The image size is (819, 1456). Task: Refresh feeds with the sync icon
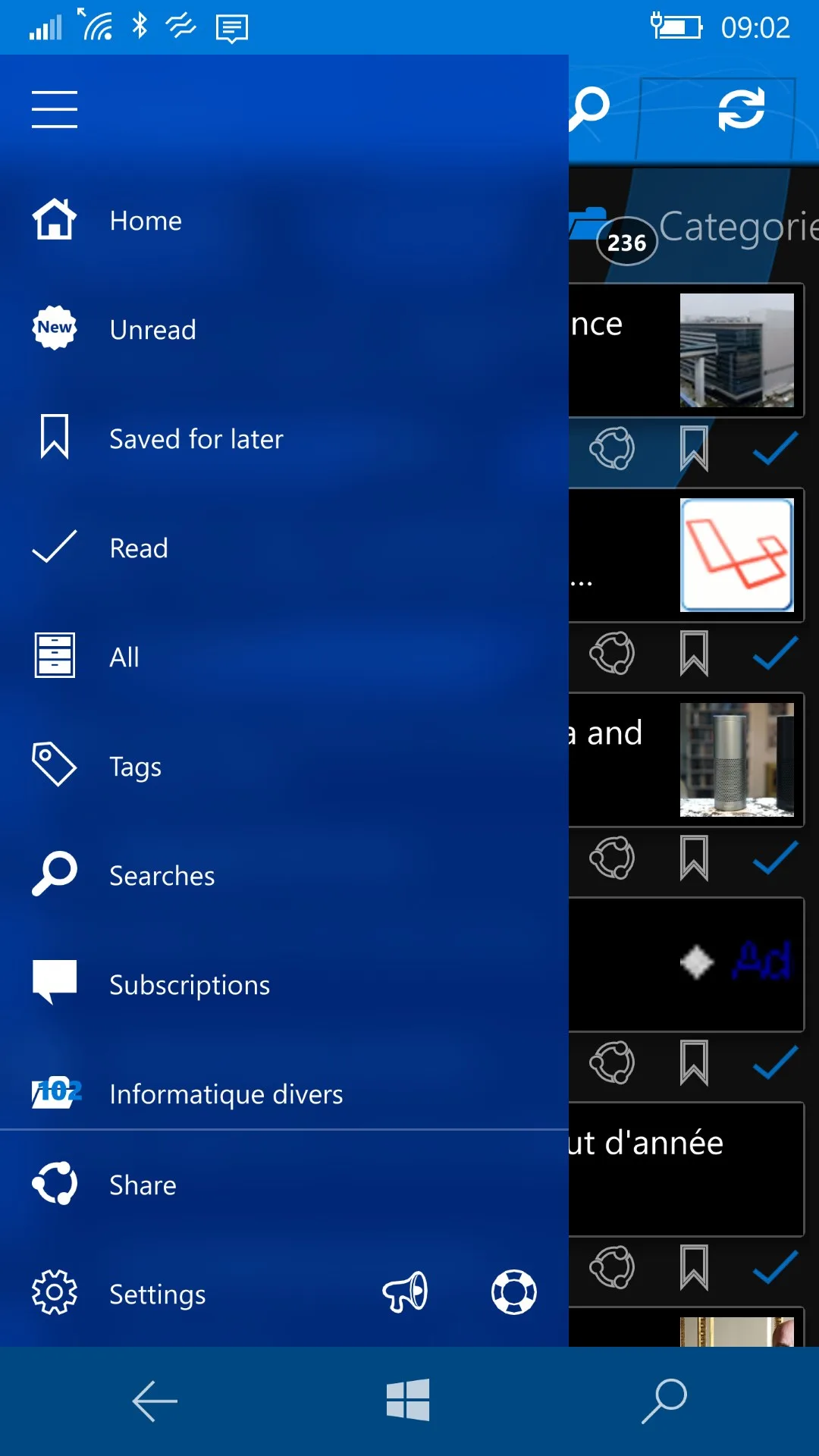(741, 108)
